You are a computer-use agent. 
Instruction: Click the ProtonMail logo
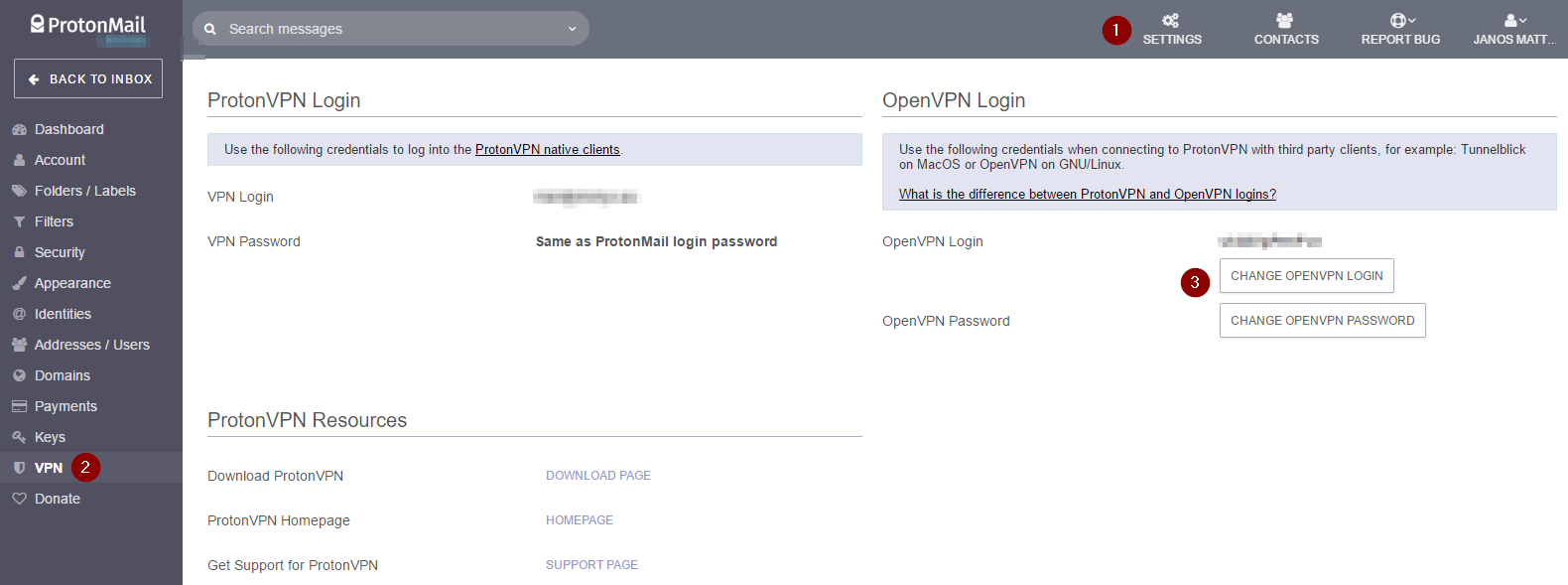[87, 25]
